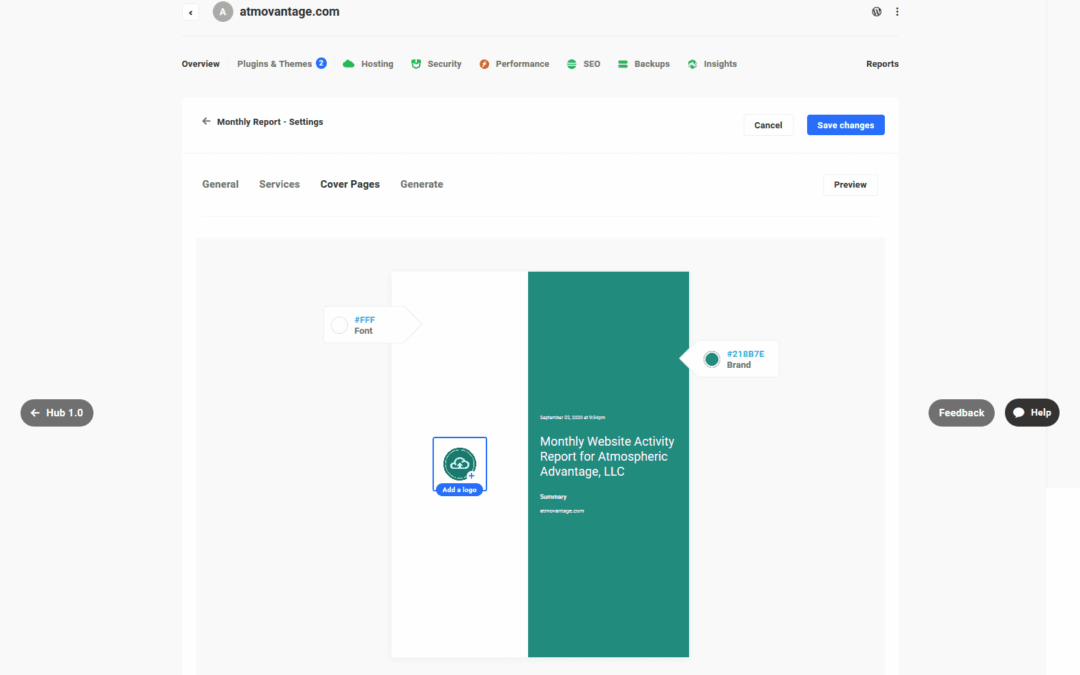Click the Save changes button
This screenshot has height=675, width=1080.
846,125
